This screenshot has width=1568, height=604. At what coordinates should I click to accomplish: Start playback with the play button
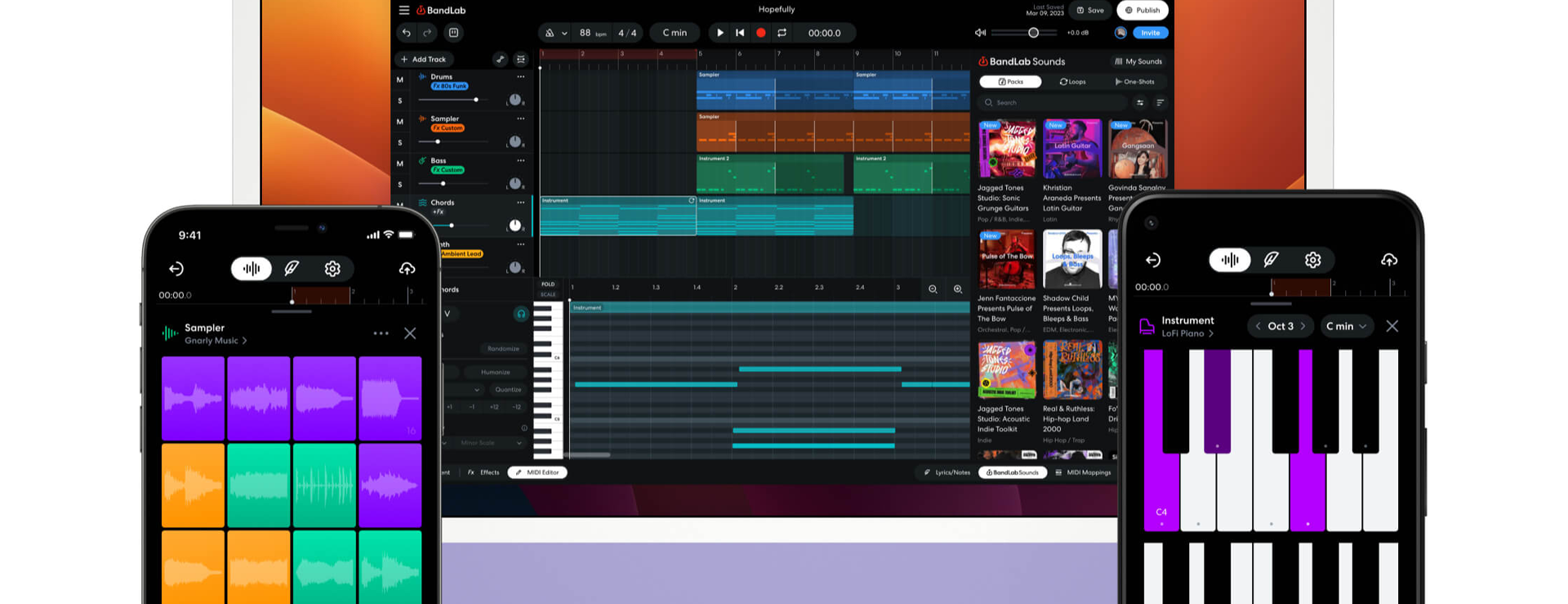coord(719,33)
